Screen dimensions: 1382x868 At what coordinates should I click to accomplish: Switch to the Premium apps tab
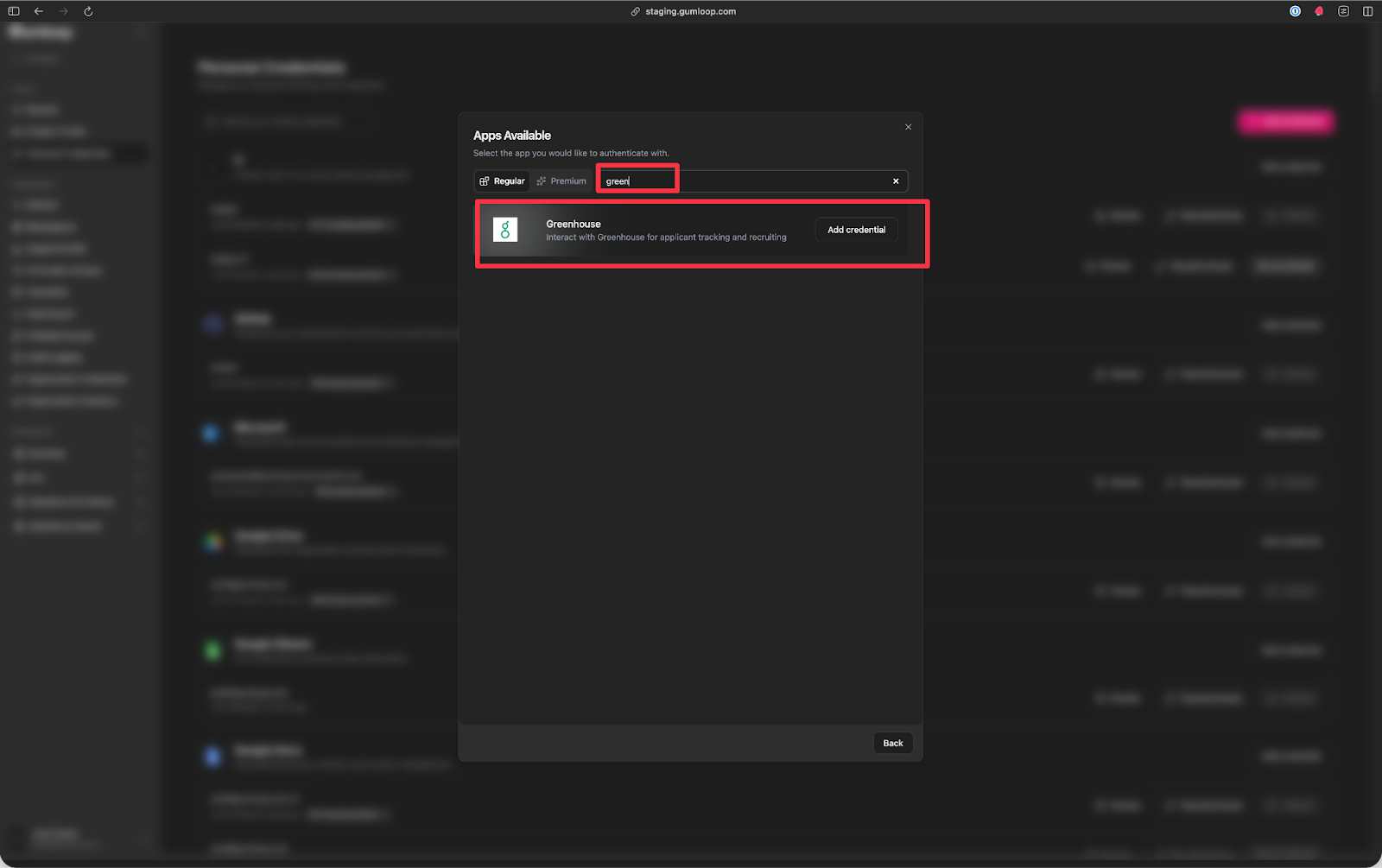[561, 181]
